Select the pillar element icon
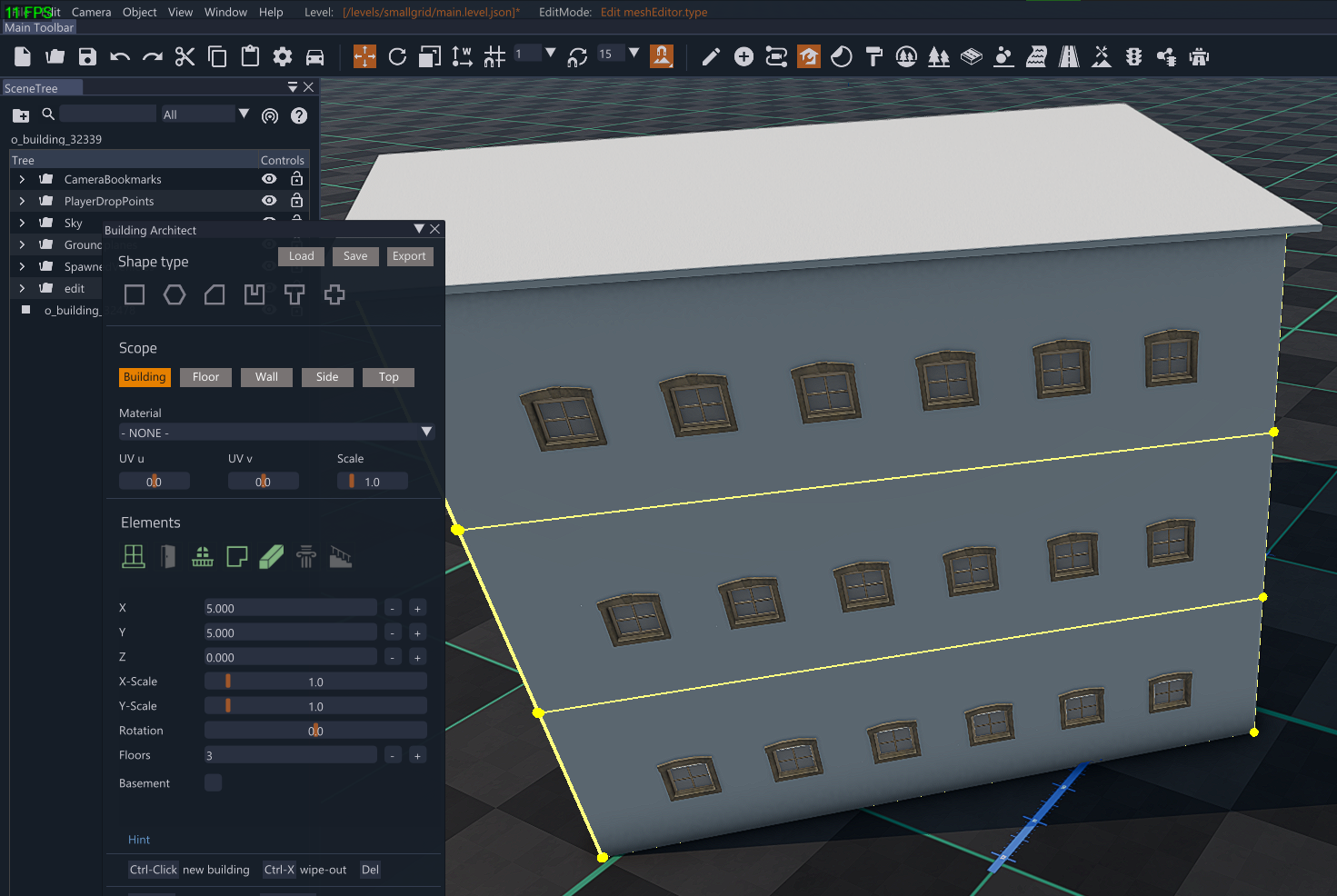This screenshot has width=1337, height=896. click(x=306, y=556)
